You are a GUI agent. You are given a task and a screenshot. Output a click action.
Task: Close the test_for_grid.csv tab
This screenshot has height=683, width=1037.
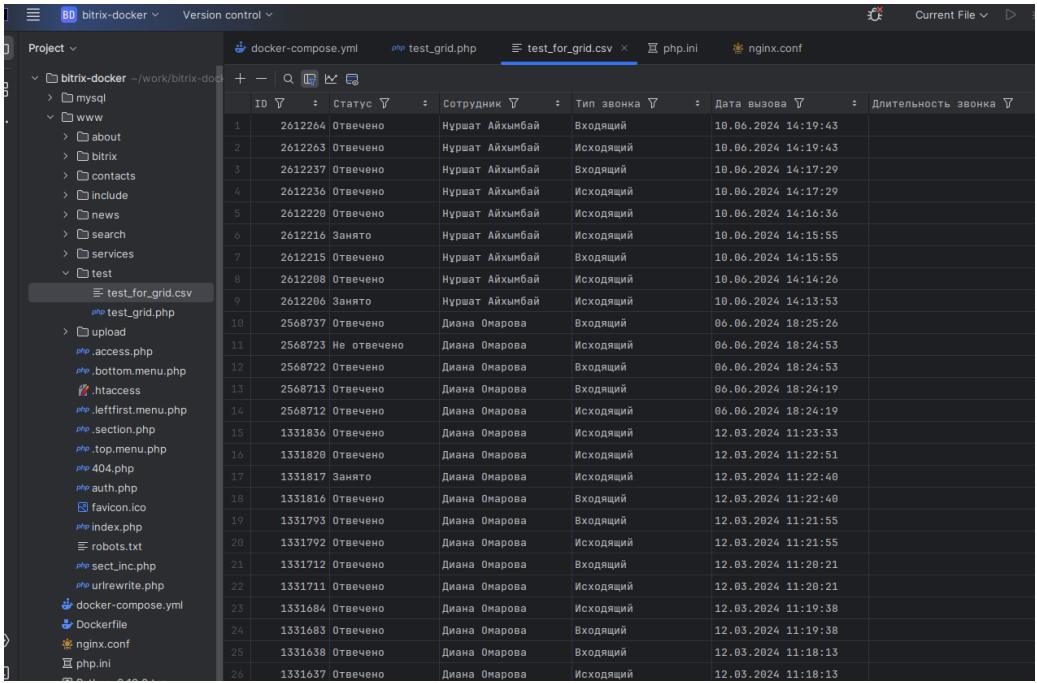625,48
